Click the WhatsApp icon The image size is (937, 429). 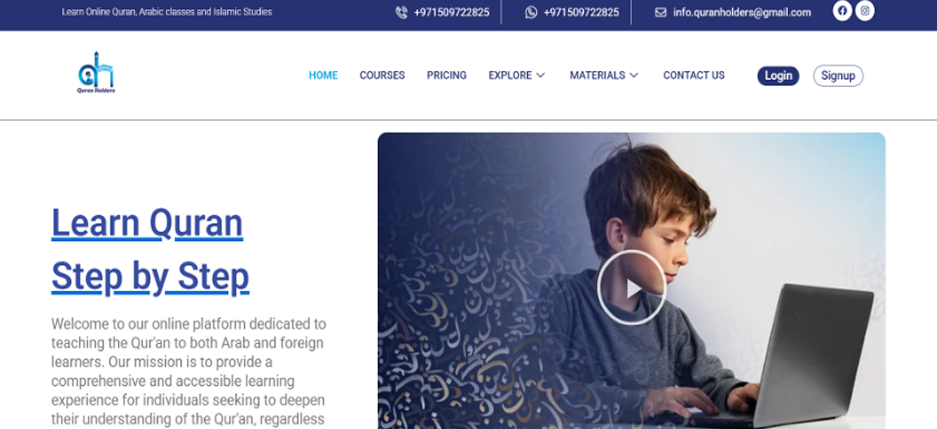[x=531, y=12]
